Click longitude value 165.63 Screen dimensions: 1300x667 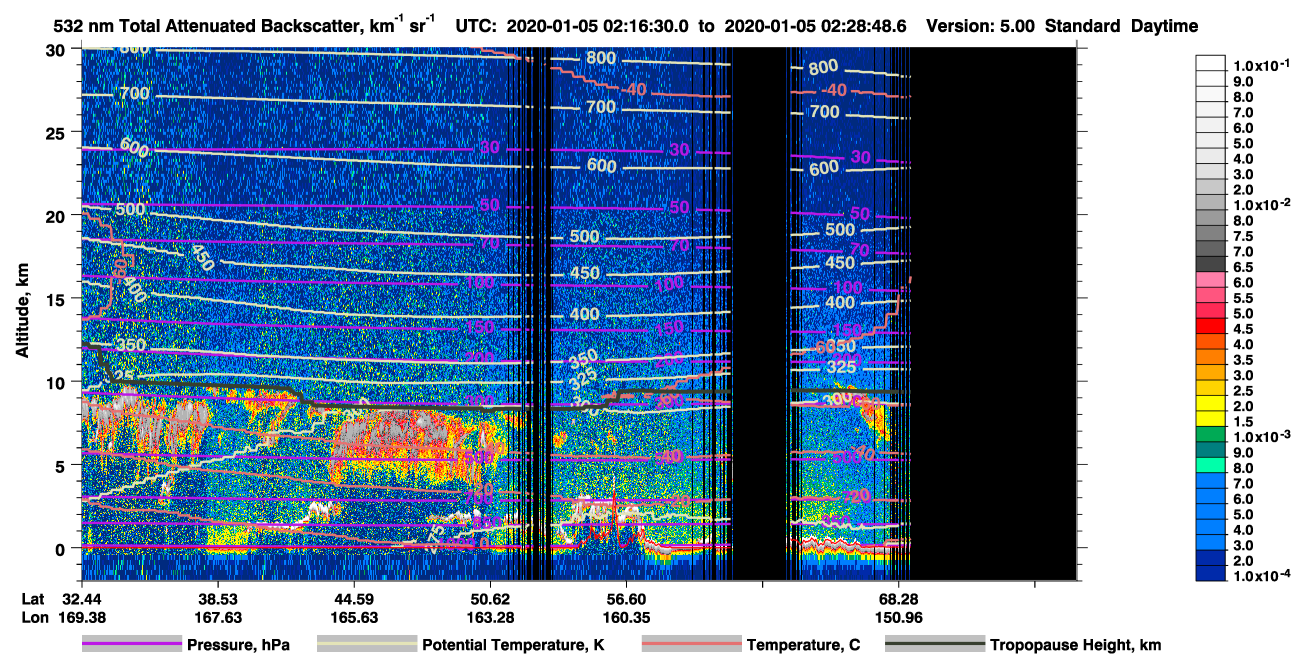354,617
